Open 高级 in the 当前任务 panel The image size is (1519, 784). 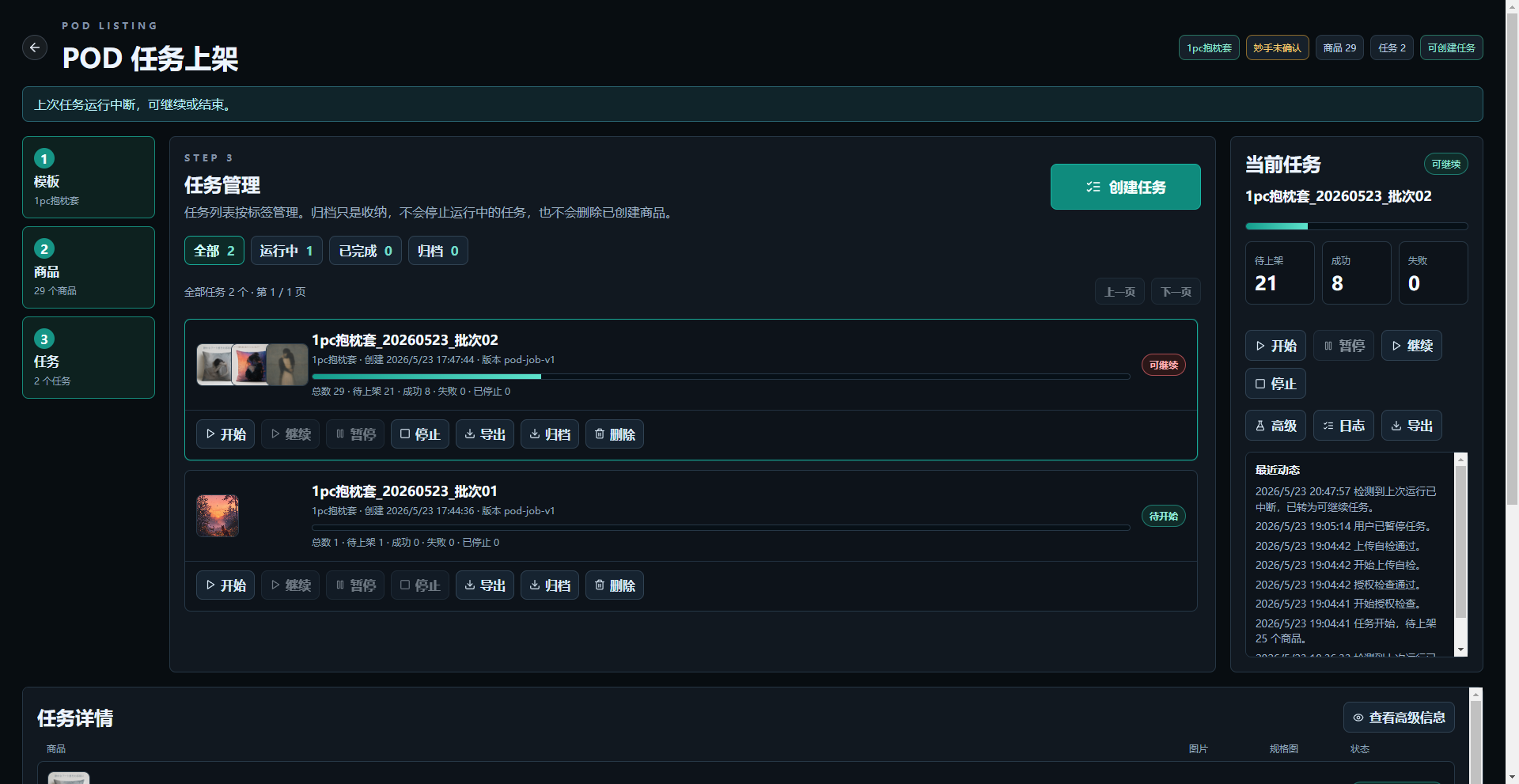[x=1276, y=426]
